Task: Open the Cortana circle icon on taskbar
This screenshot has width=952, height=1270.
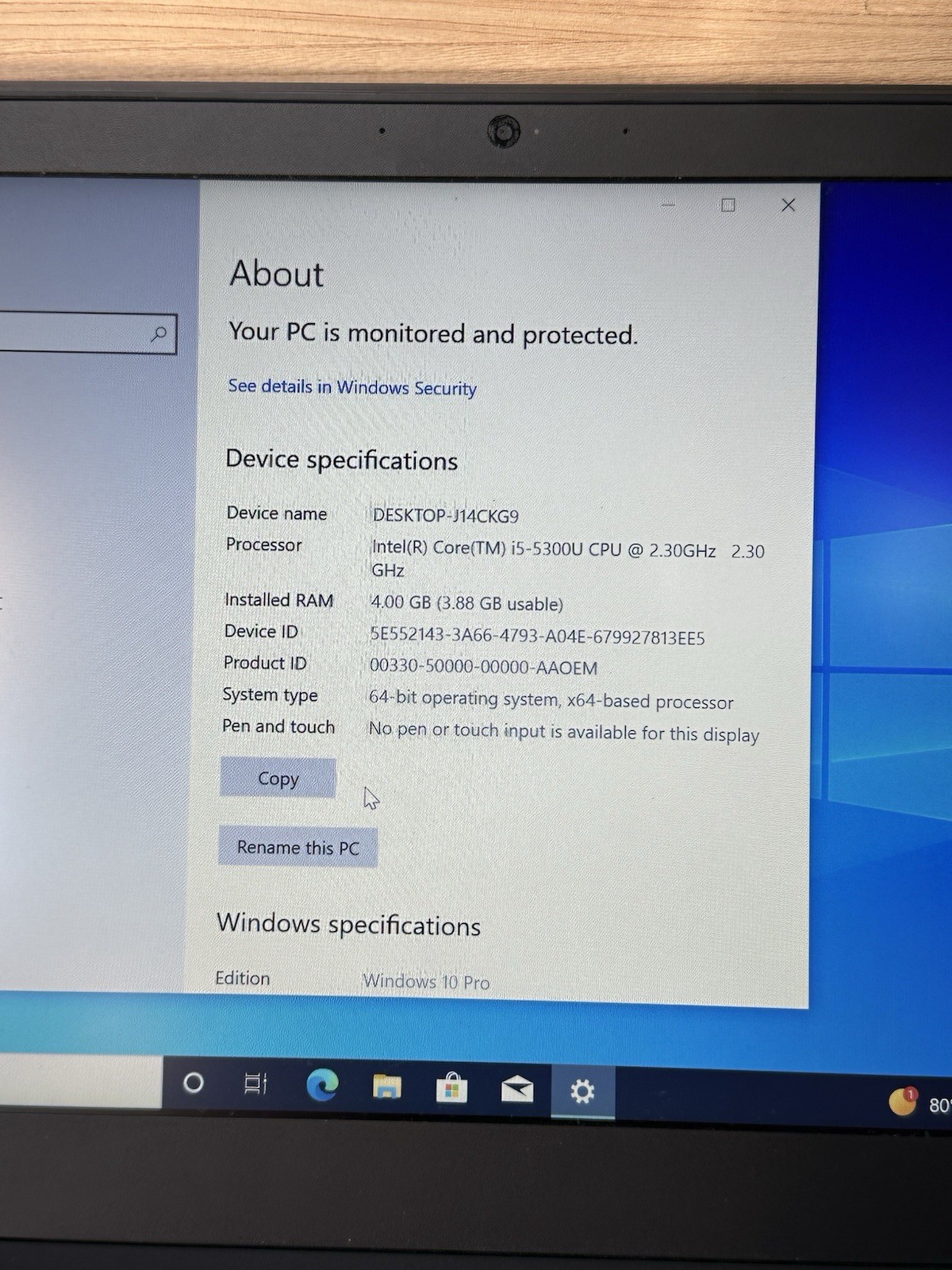Action: coord(194,1083)
